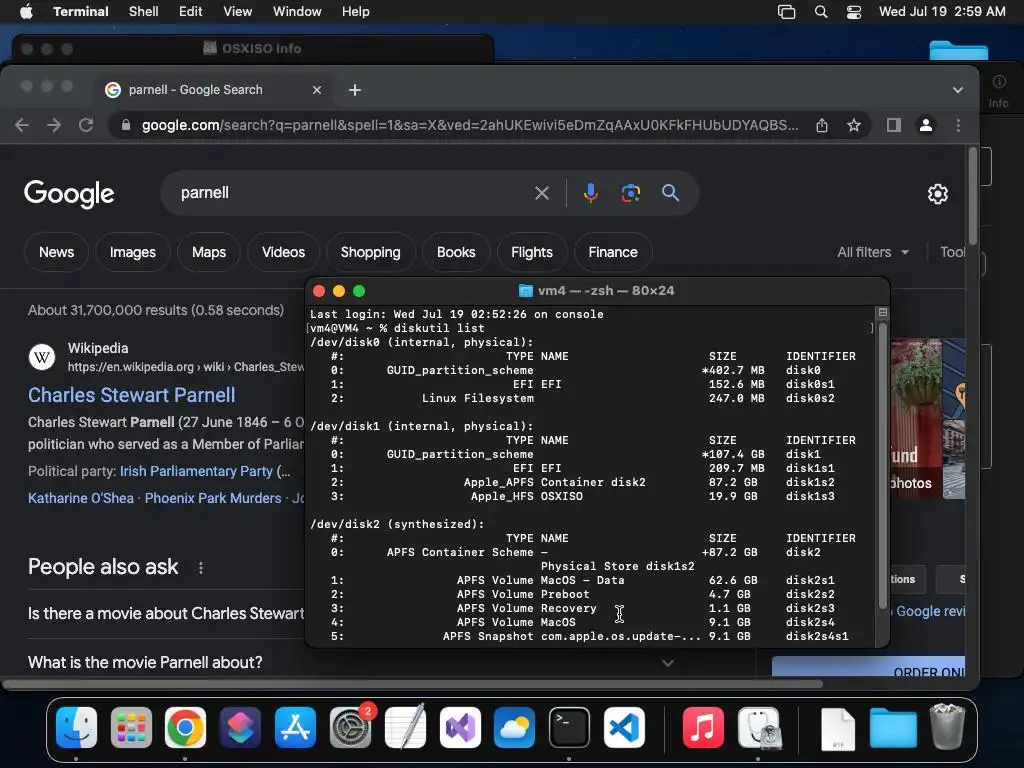Filter results by News
This screenshot has width=1024, height=768.
56,252
